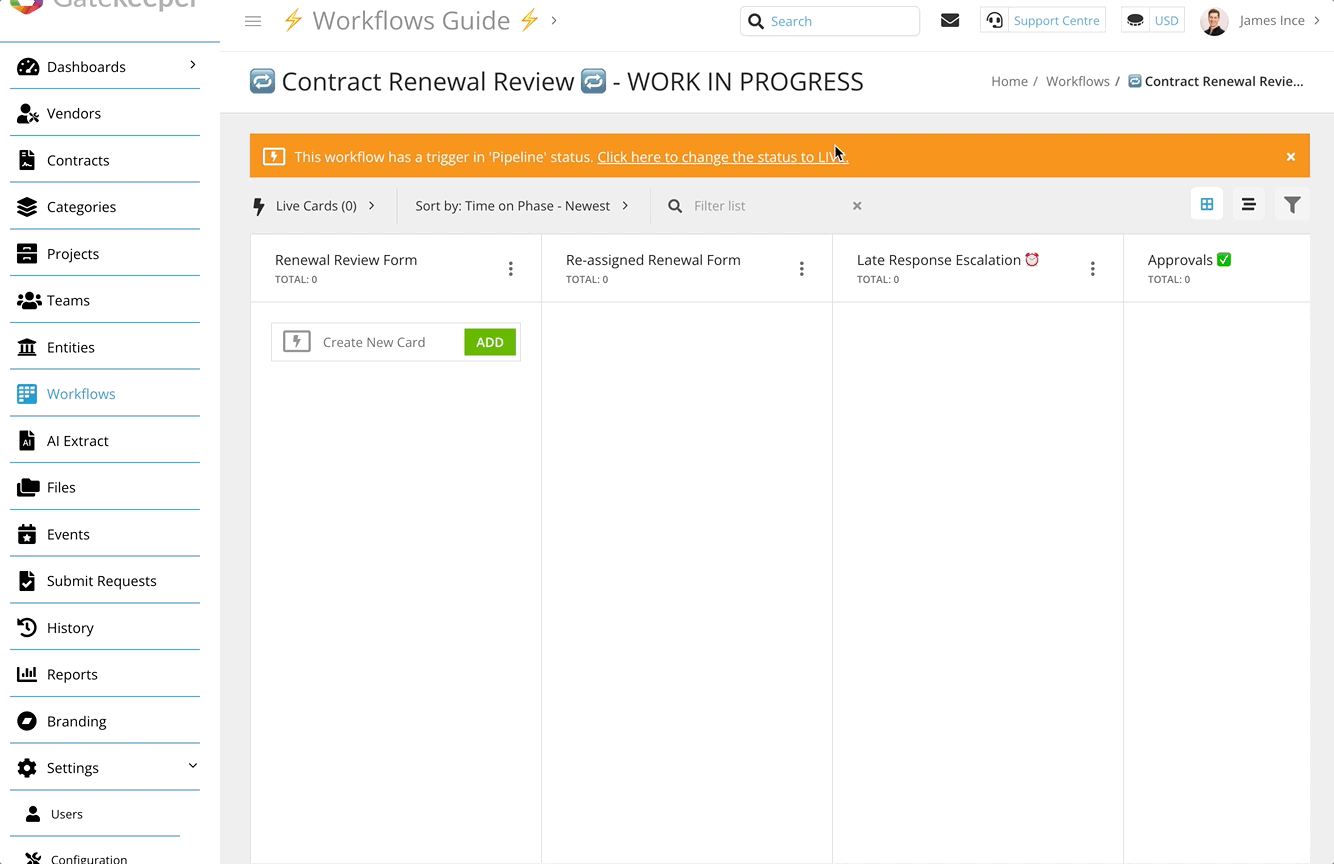Screen dimensions: 1334x864
Task: Click the Teams people icon
Action: click(x=29, y=300)
